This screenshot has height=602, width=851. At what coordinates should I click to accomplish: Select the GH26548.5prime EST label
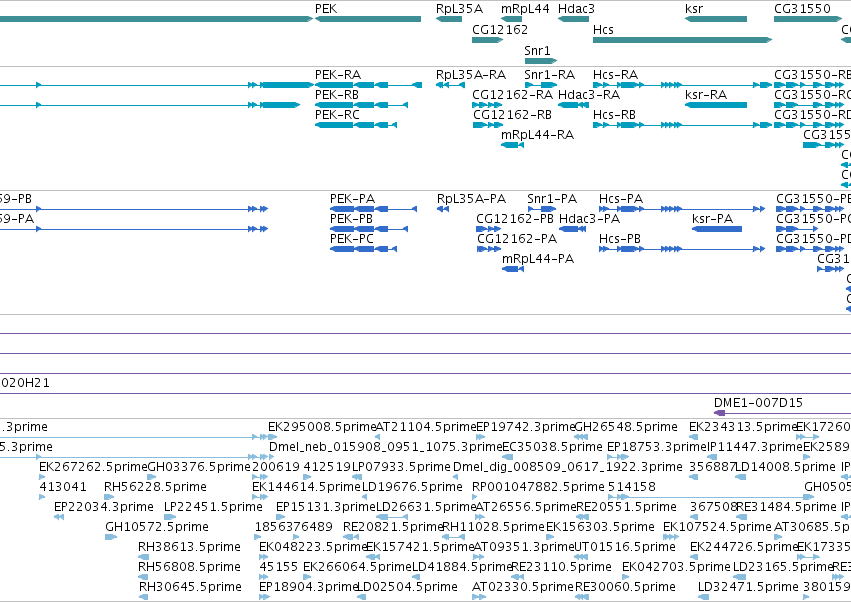[626, 427]
